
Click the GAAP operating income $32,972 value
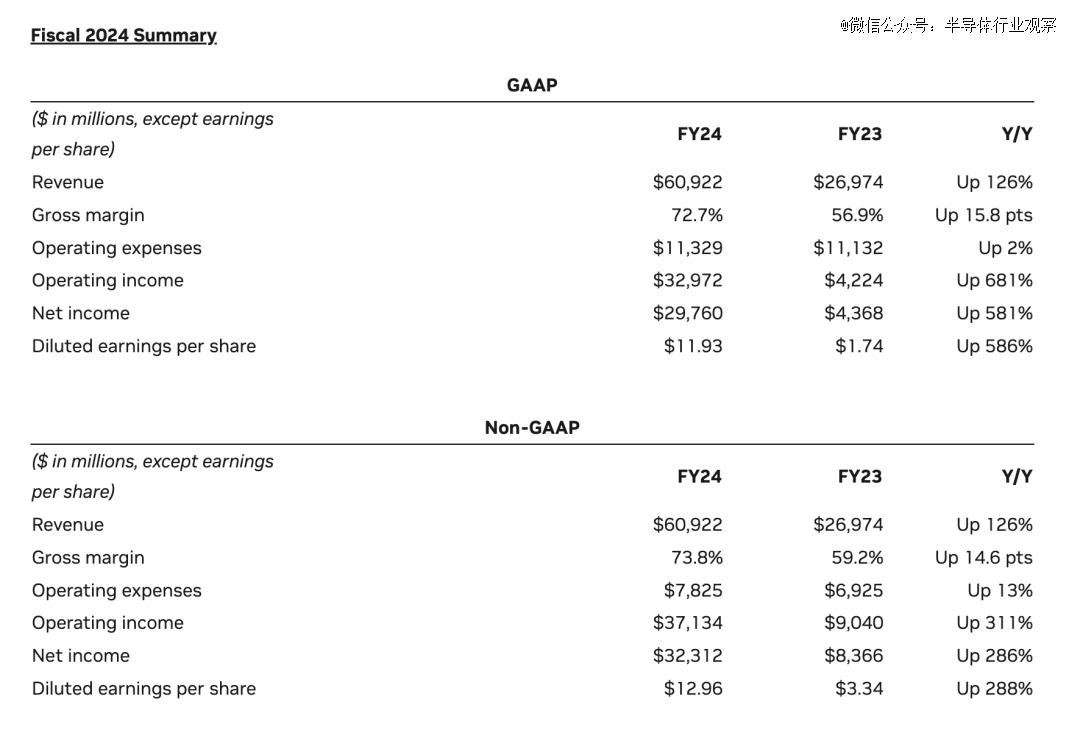coord(687,280)
